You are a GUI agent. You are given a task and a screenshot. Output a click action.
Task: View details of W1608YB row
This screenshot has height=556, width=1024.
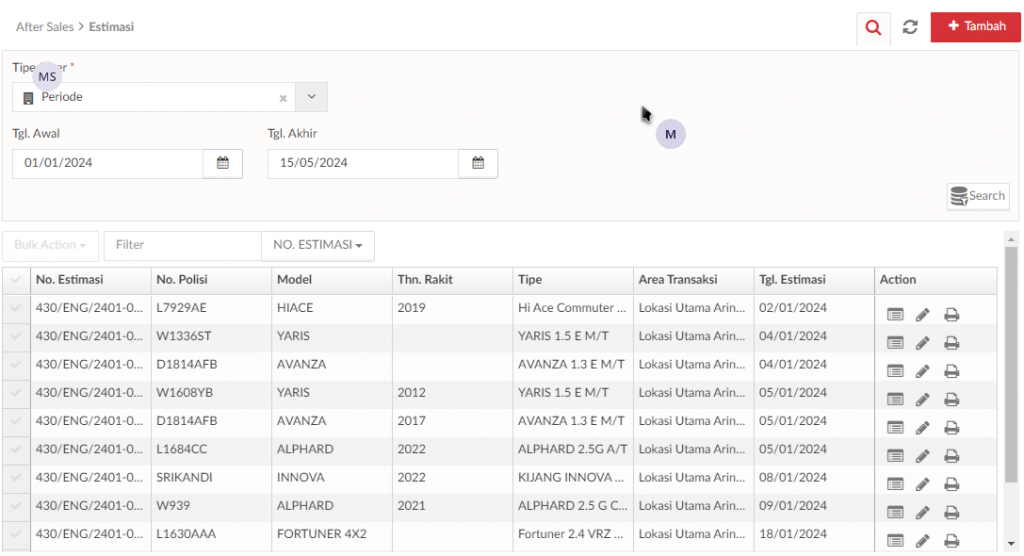(x=895, y=399)
